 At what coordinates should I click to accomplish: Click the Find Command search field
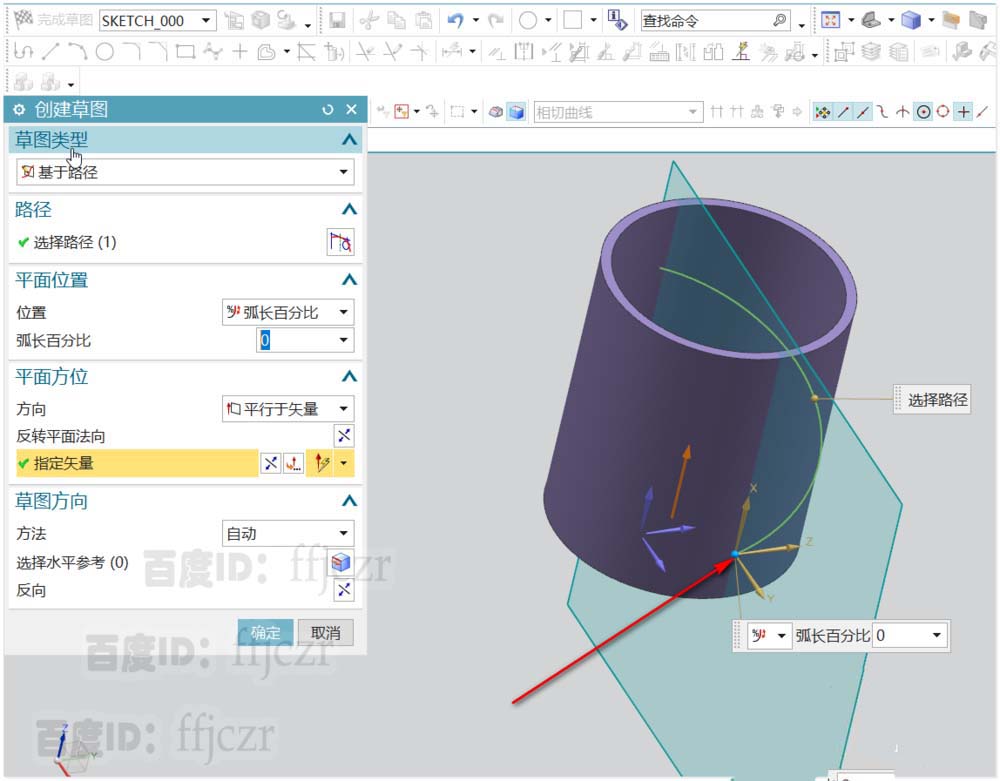(x=716, y=21)
